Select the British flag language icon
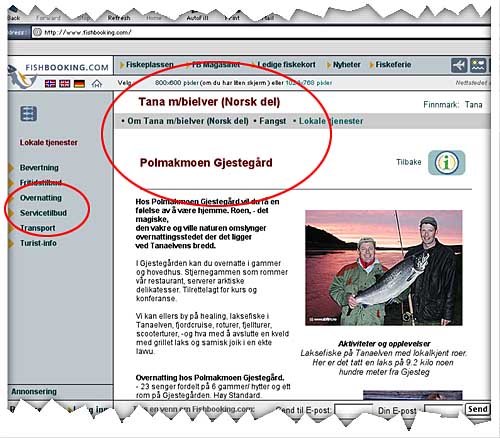 pyautogui.click(x=65, y=83)
